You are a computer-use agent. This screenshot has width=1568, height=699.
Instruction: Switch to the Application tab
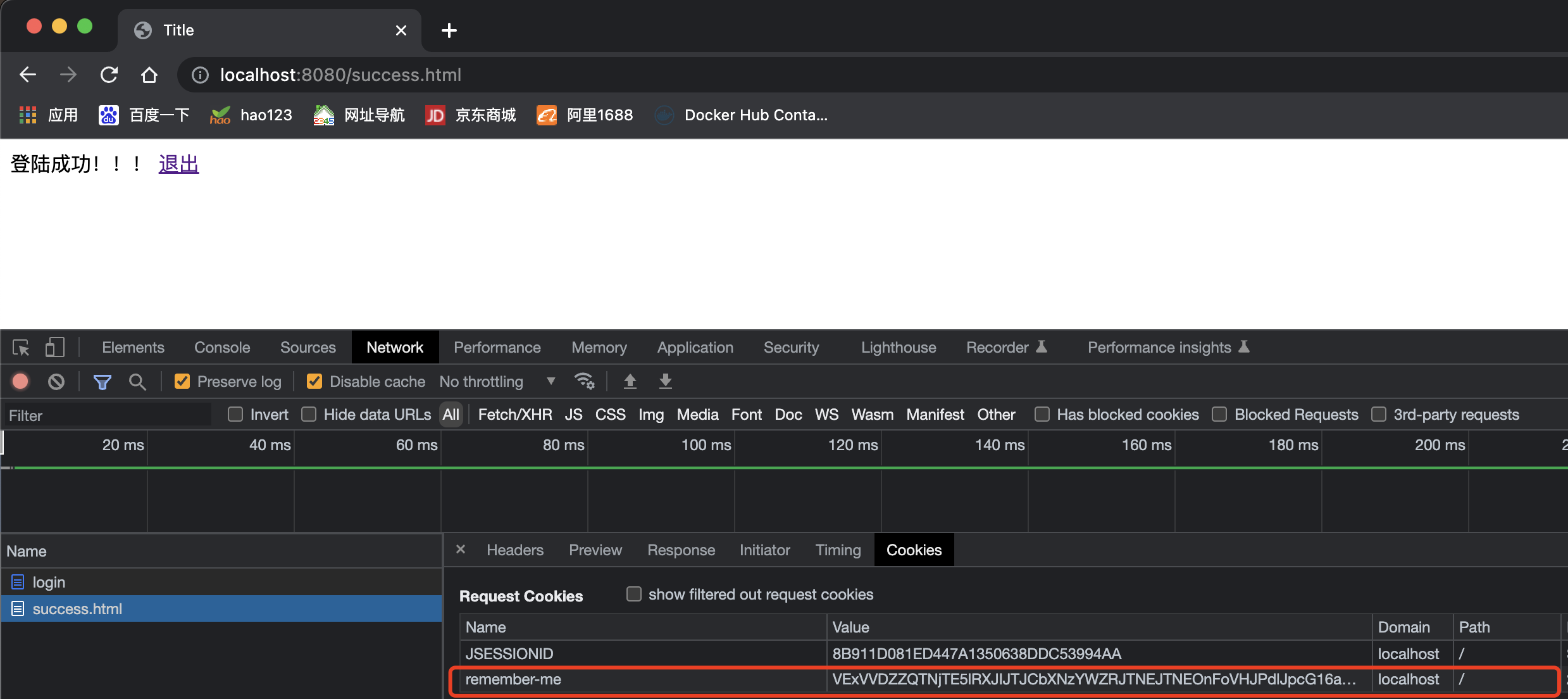[695, 348]
